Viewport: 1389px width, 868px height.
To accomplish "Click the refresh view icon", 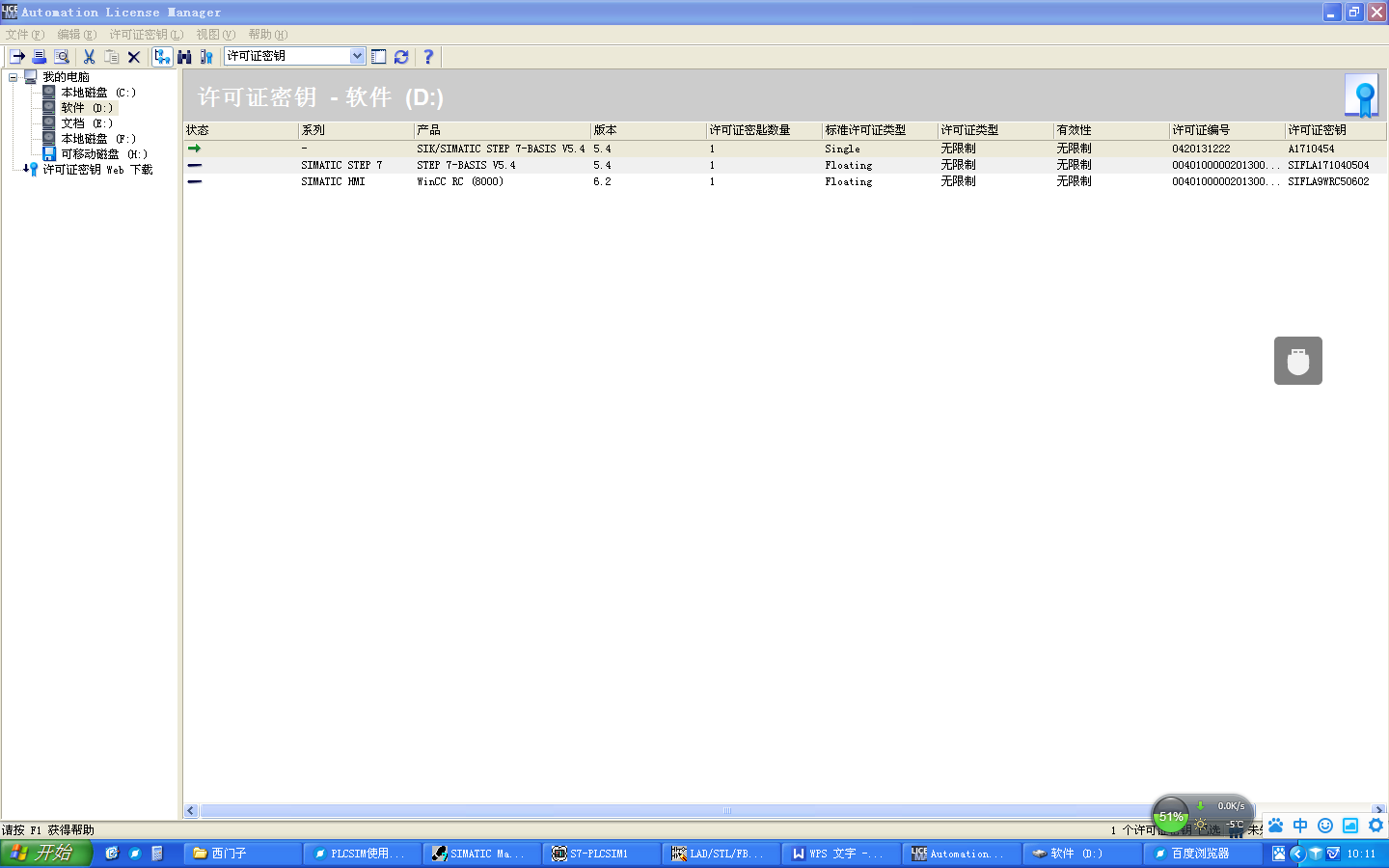I will pos(401,57).
